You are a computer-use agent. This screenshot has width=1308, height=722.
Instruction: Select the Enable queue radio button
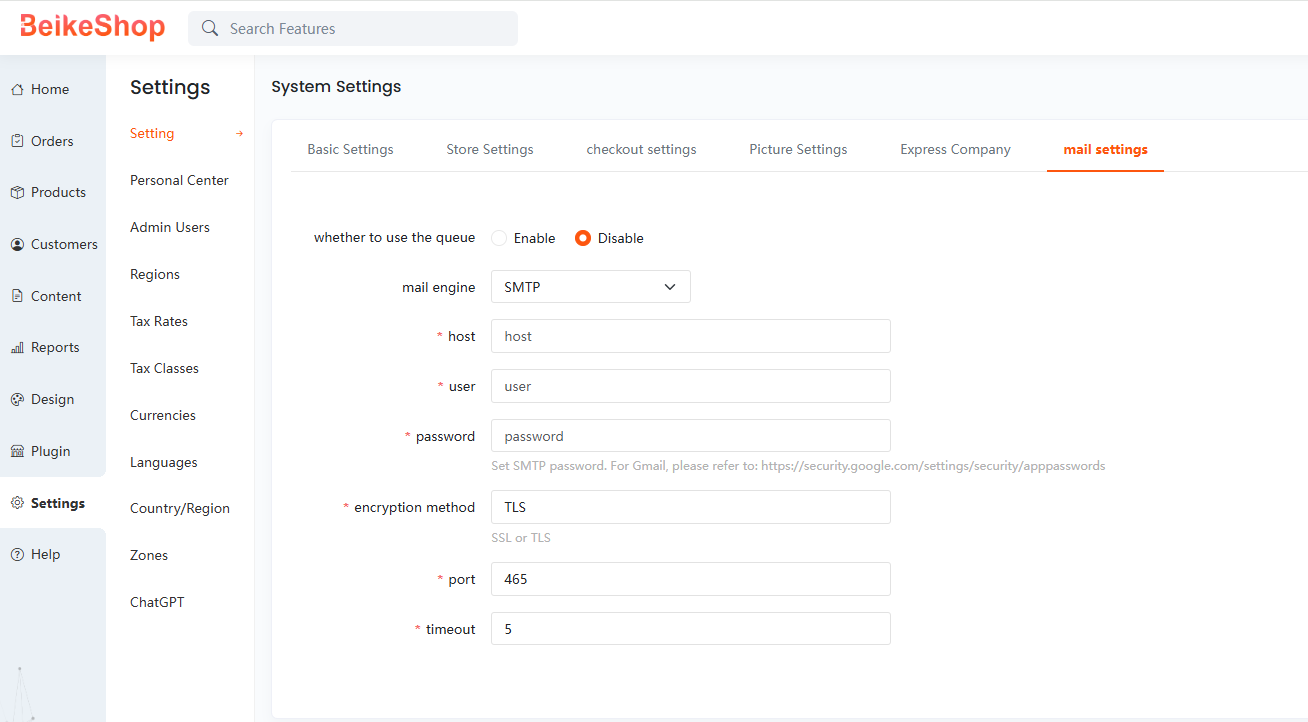click(499, 238)
